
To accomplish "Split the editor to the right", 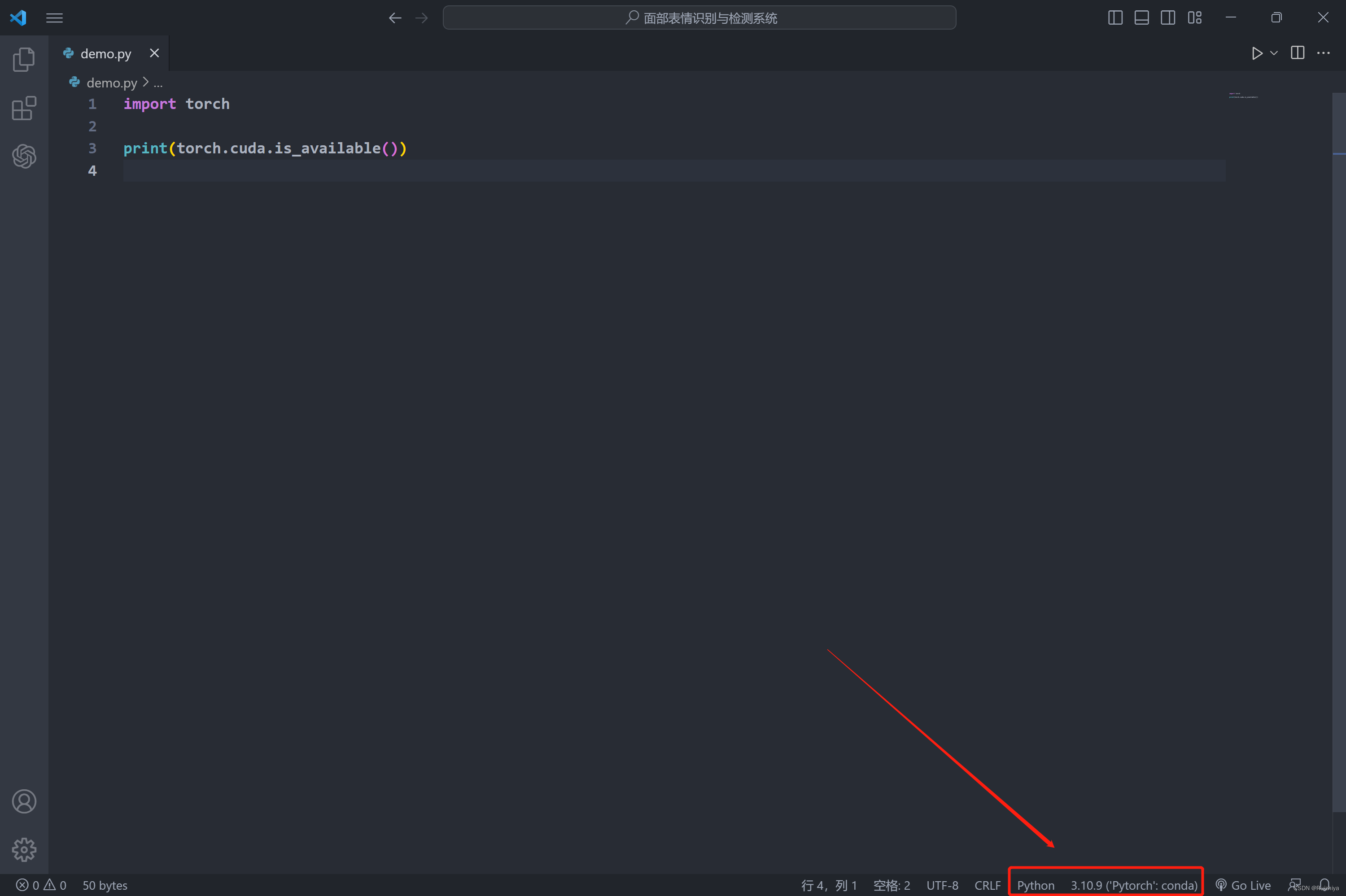I will pos(1298,52).
